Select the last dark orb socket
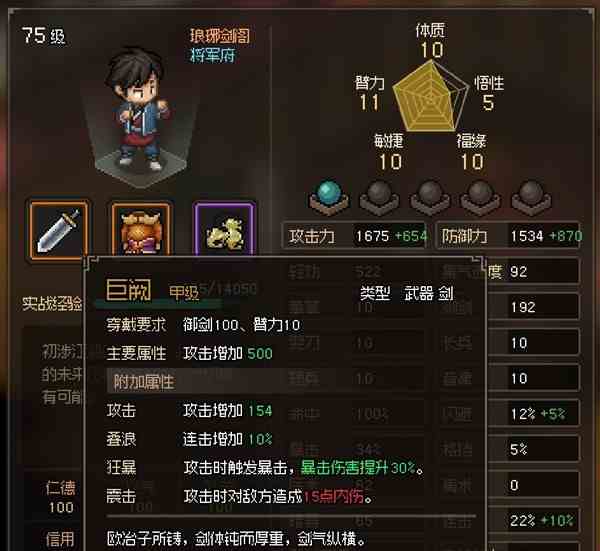This screenshot has width=600, height=551. [x=532, y=197]
